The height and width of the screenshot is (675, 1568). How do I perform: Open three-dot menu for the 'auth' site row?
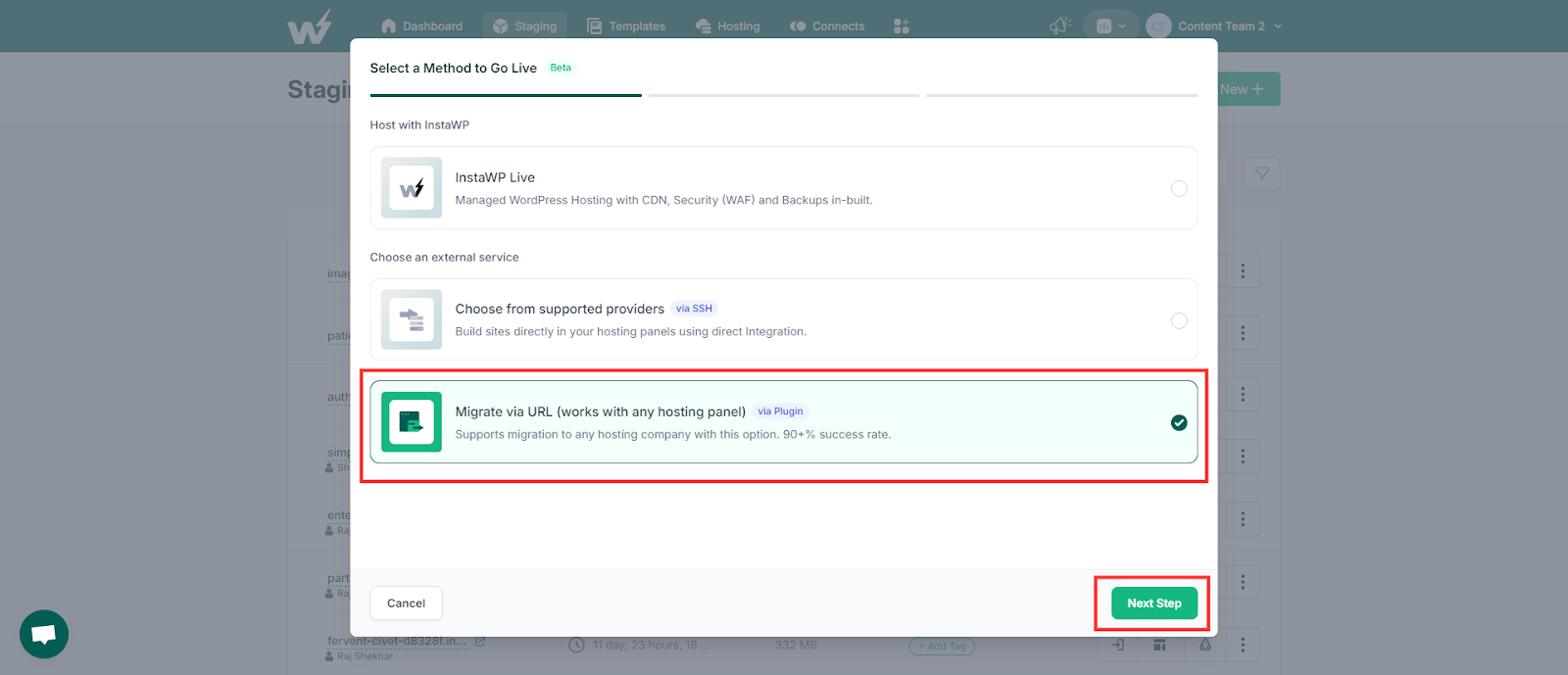coord(1243,395)
